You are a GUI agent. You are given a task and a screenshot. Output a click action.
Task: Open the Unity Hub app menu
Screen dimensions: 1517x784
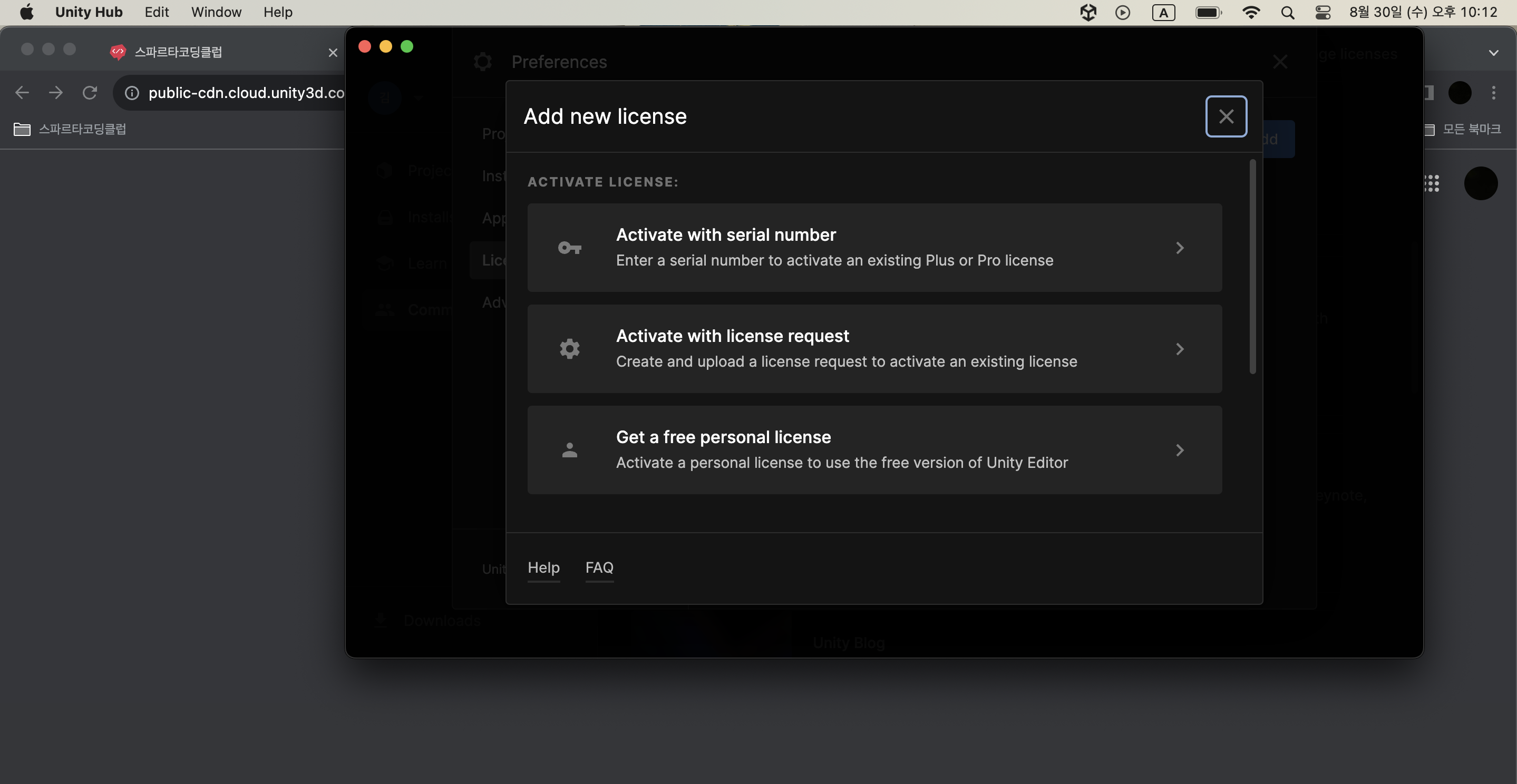(89, 12)
